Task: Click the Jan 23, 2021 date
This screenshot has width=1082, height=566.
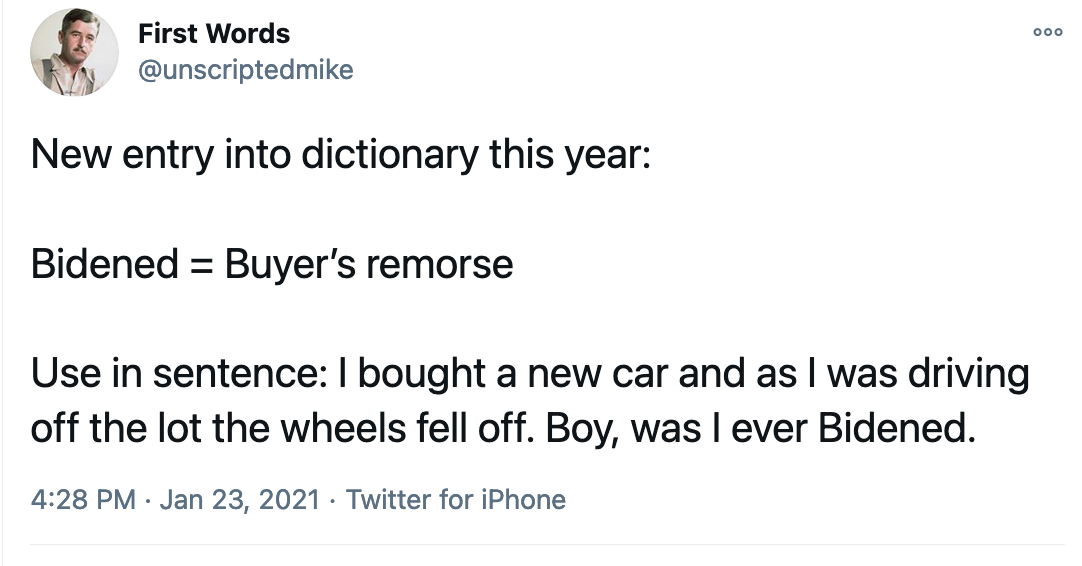Action: coord(240,499)
